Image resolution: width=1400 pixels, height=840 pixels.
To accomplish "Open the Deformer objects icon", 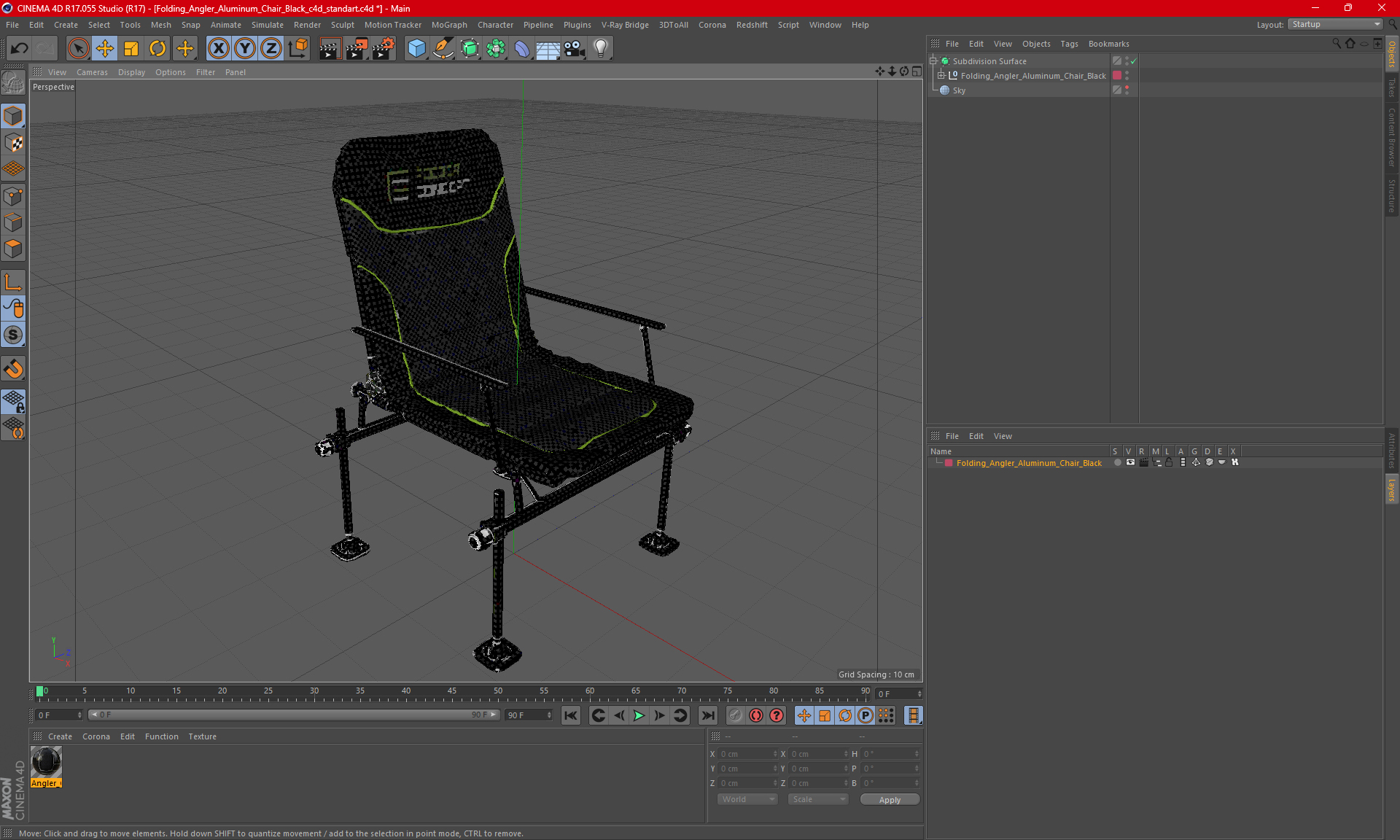I will coord(522,49).
